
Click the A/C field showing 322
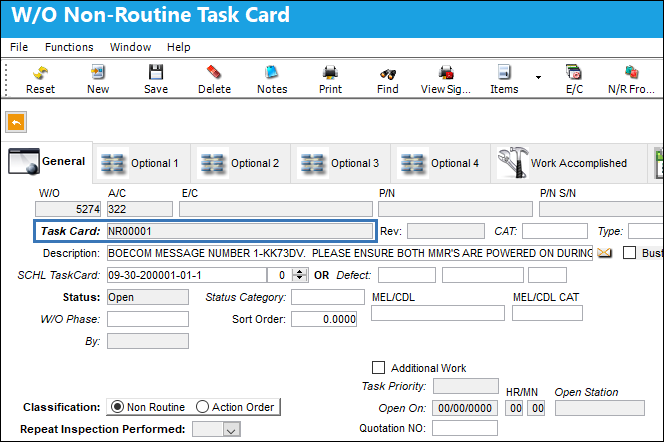pyautogui.click(x=140, y=209)
